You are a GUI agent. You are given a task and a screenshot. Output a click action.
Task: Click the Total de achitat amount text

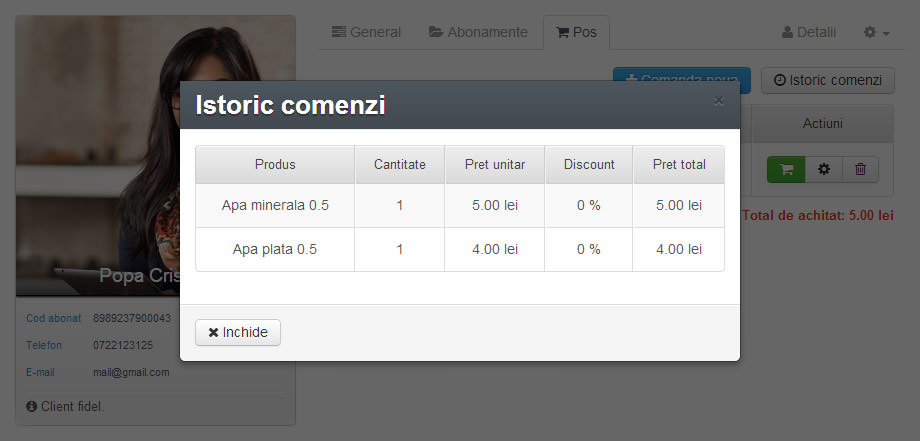point(817,216)
